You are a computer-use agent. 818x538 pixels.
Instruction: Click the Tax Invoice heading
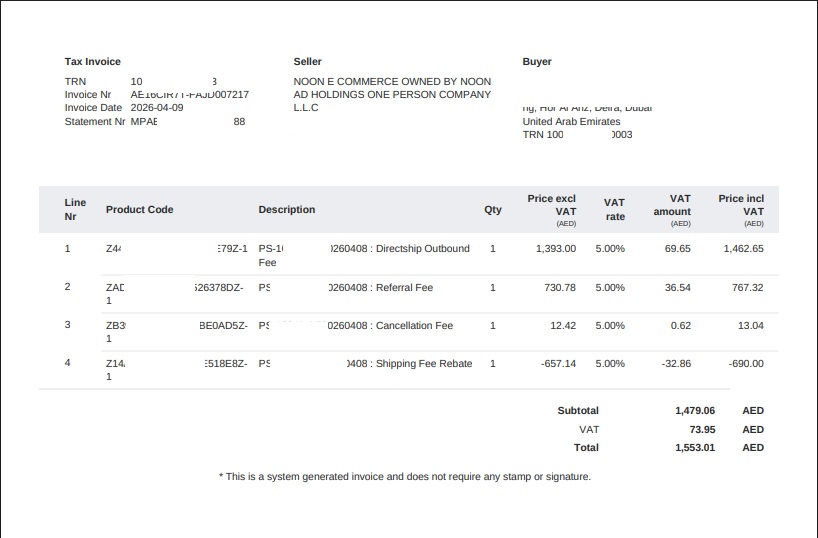[92, 62]
